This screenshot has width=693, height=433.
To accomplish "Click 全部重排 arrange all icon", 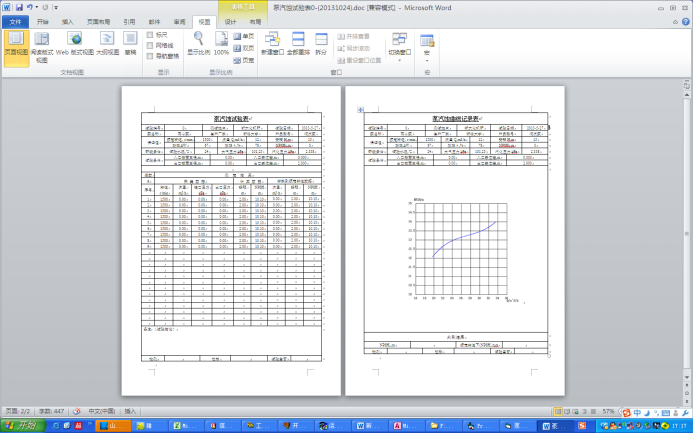I will [x=297, y=43].
